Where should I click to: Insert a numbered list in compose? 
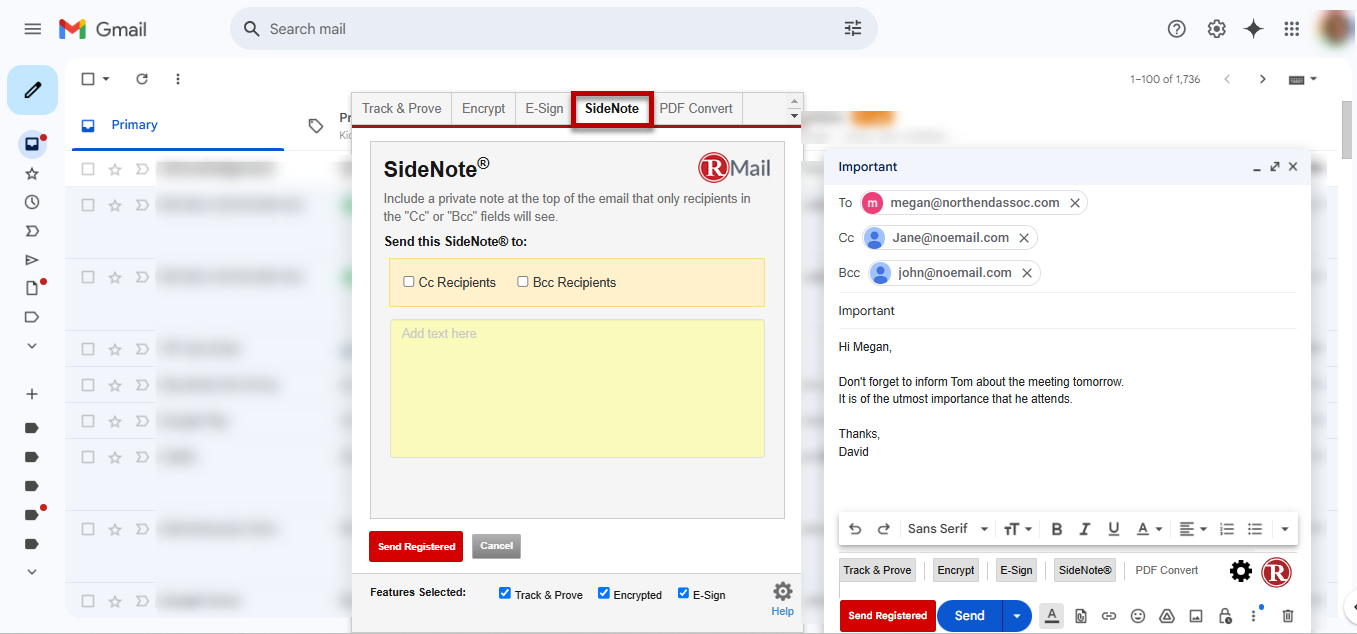(1227, 529)
